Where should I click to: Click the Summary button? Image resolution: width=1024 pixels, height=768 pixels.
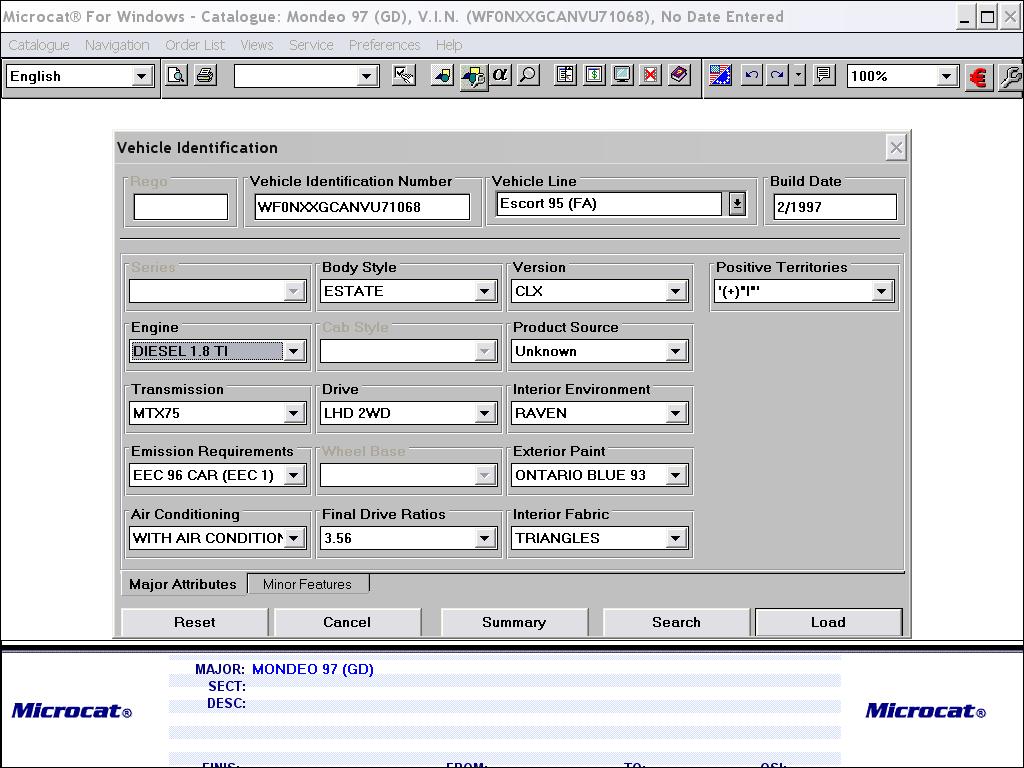513,622
